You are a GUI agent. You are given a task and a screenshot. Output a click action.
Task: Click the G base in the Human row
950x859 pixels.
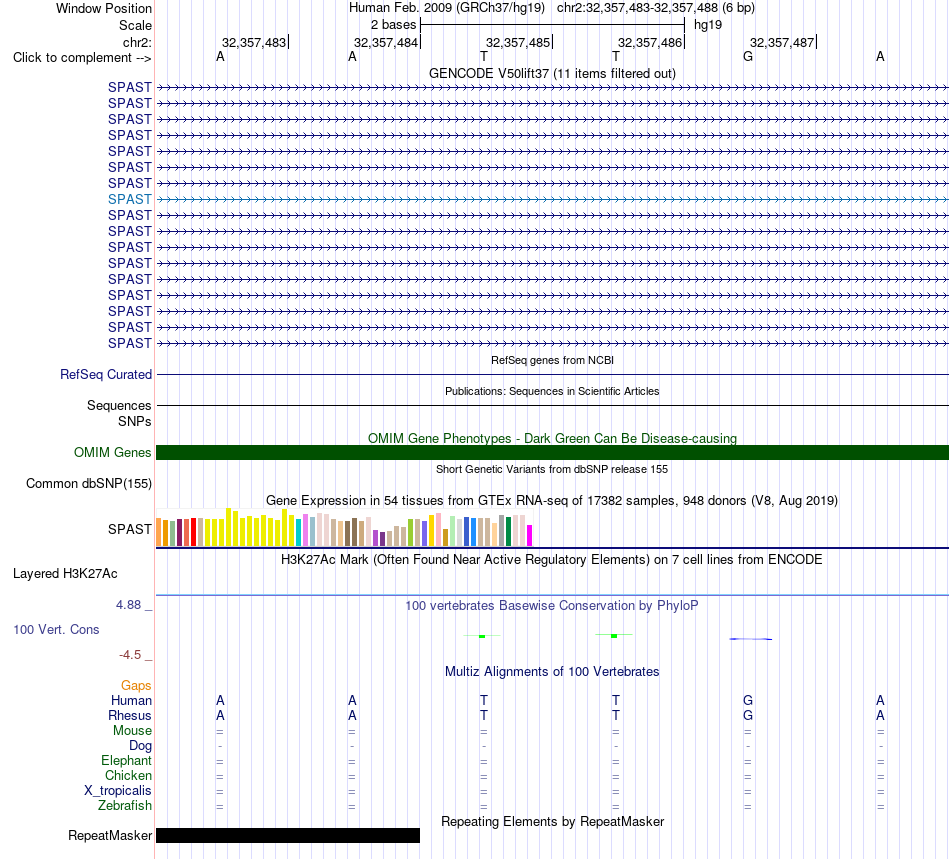tap(748, 700)
